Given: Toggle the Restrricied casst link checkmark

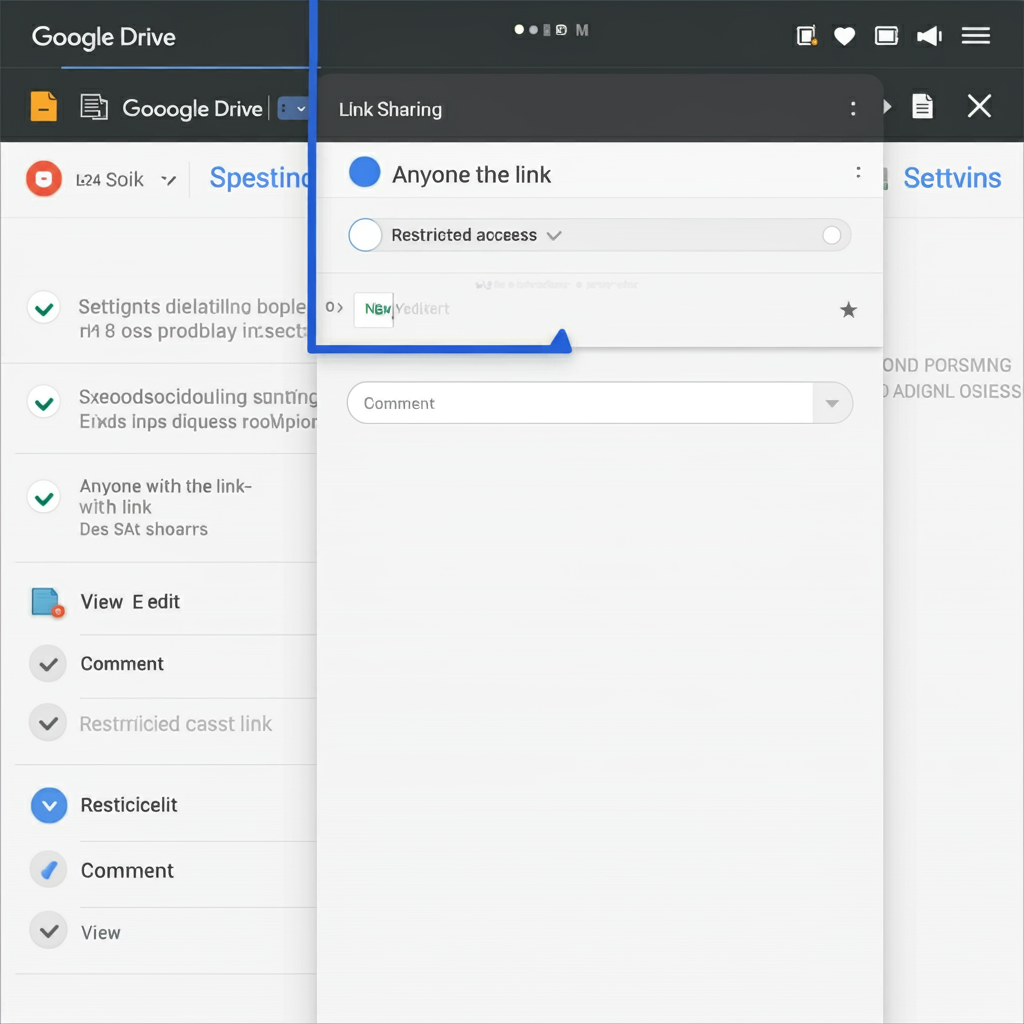Looking at the screenshot, I should [x=48, y=723].
